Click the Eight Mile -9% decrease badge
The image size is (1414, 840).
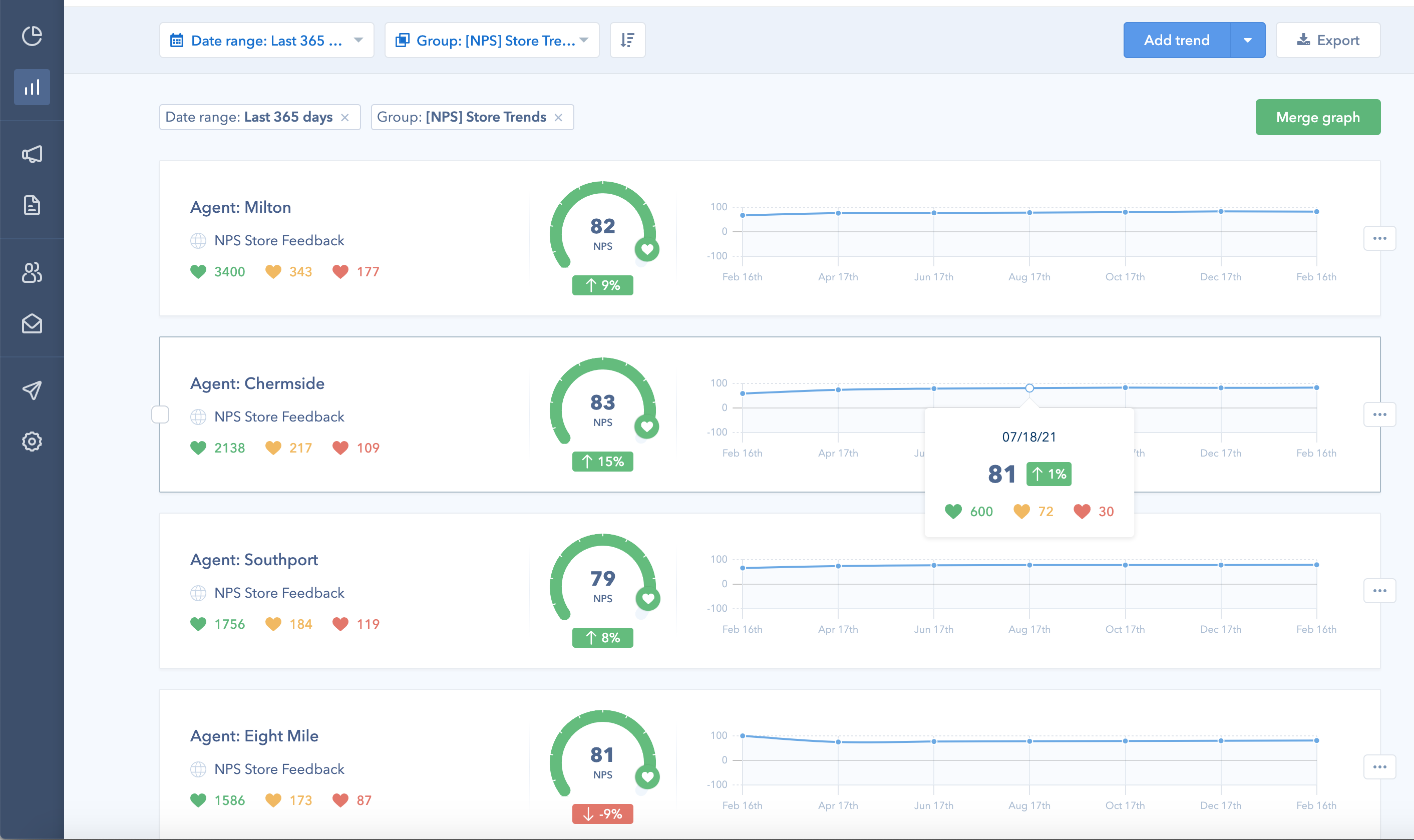[603, 814]
